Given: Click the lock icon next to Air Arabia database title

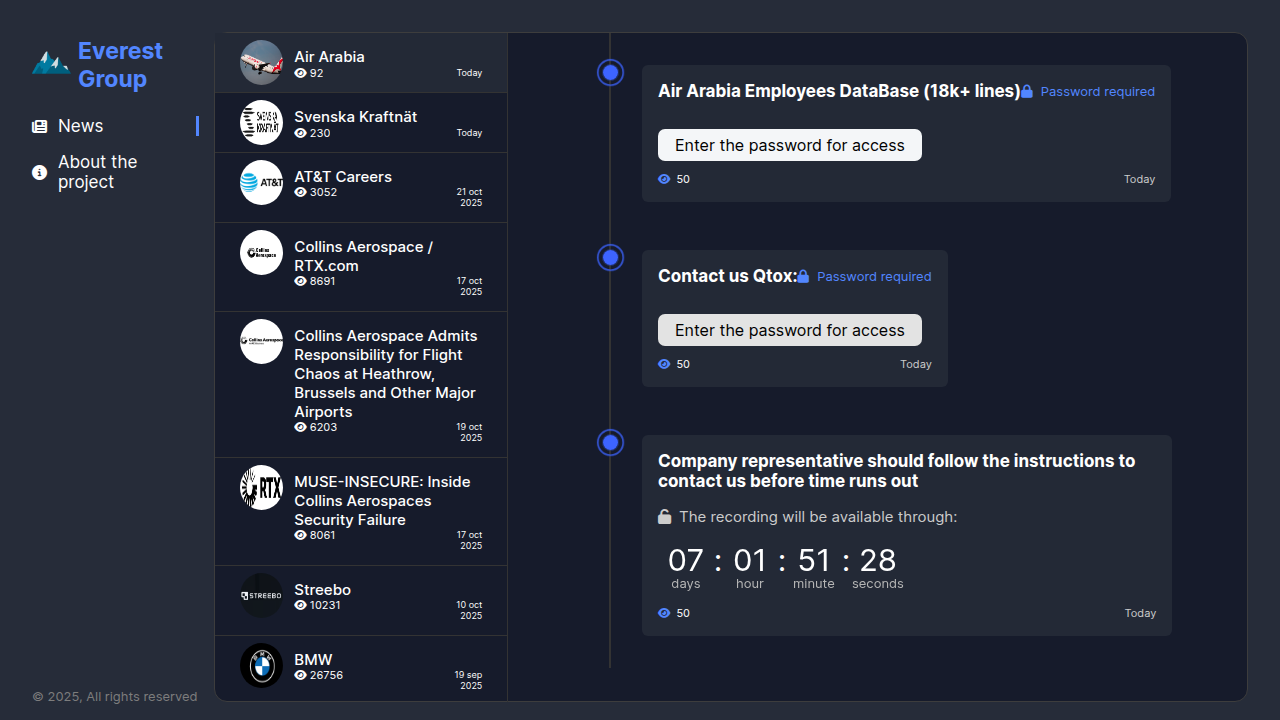Looking at the screenshot, I should coord(1027,92).
